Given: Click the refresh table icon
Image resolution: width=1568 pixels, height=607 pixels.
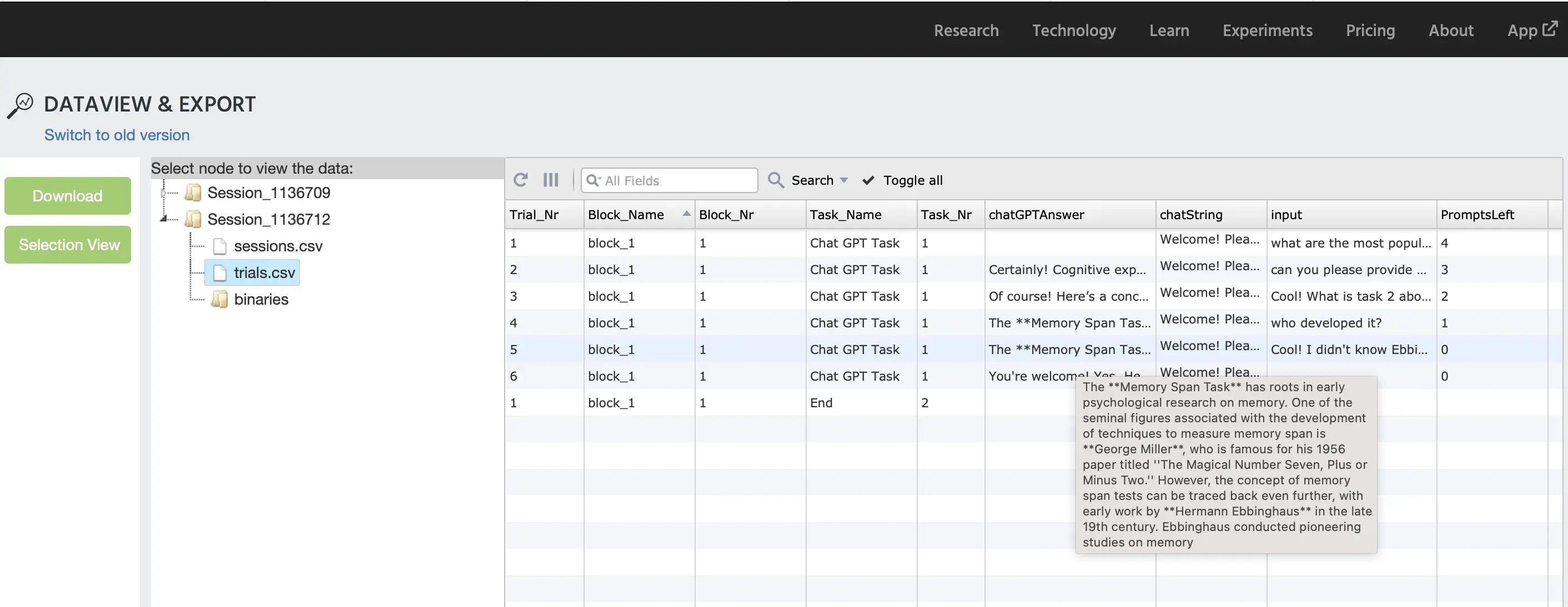Looking at the screenshot, I should click(520, 180).
